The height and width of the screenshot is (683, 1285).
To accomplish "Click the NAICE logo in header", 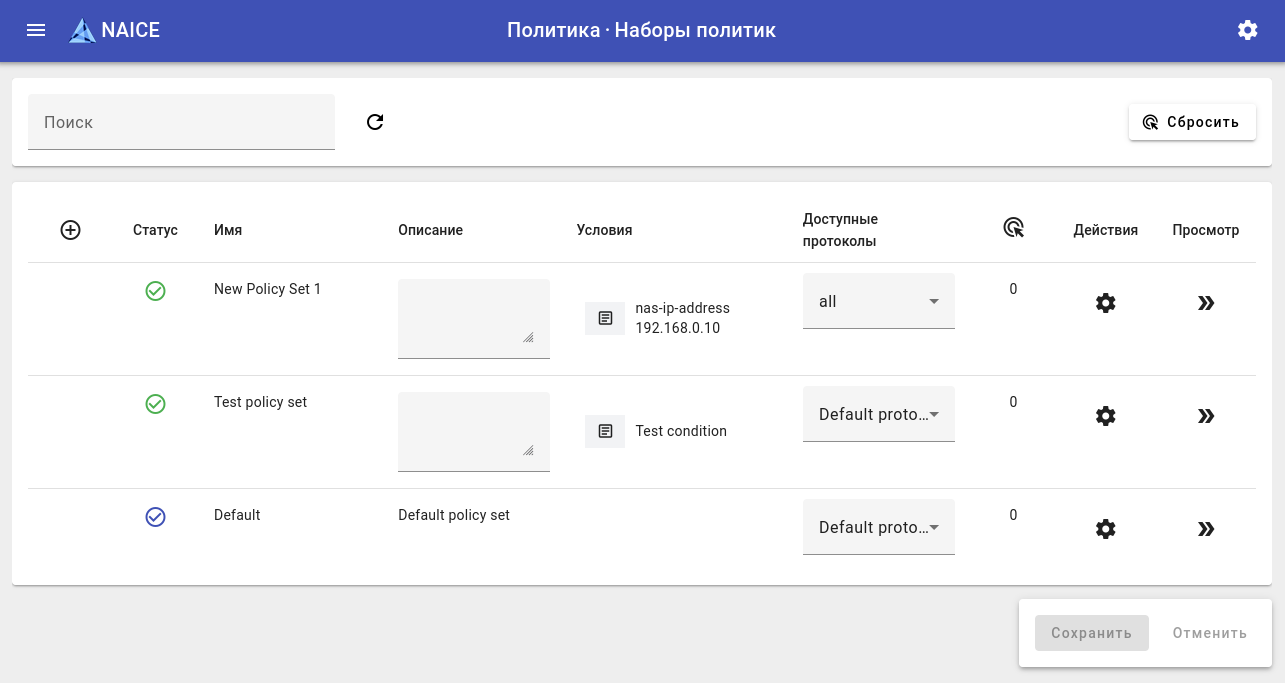I will tap(114, 30).
